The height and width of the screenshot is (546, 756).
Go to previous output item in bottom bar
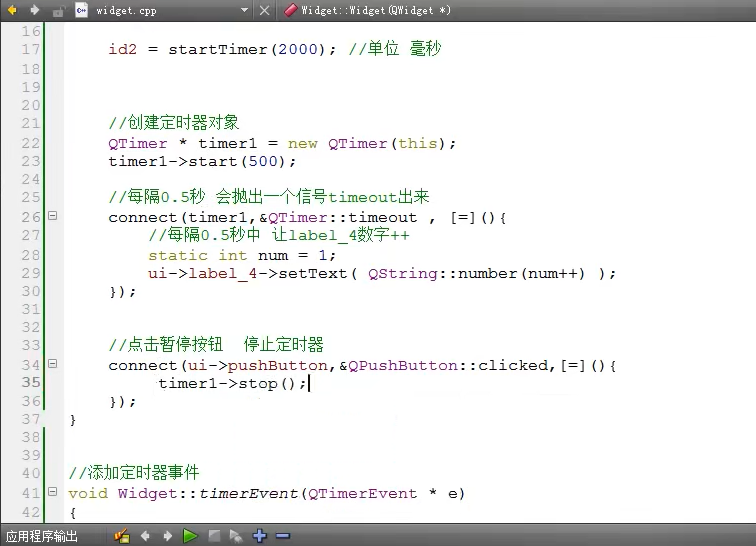pos(145,536)
